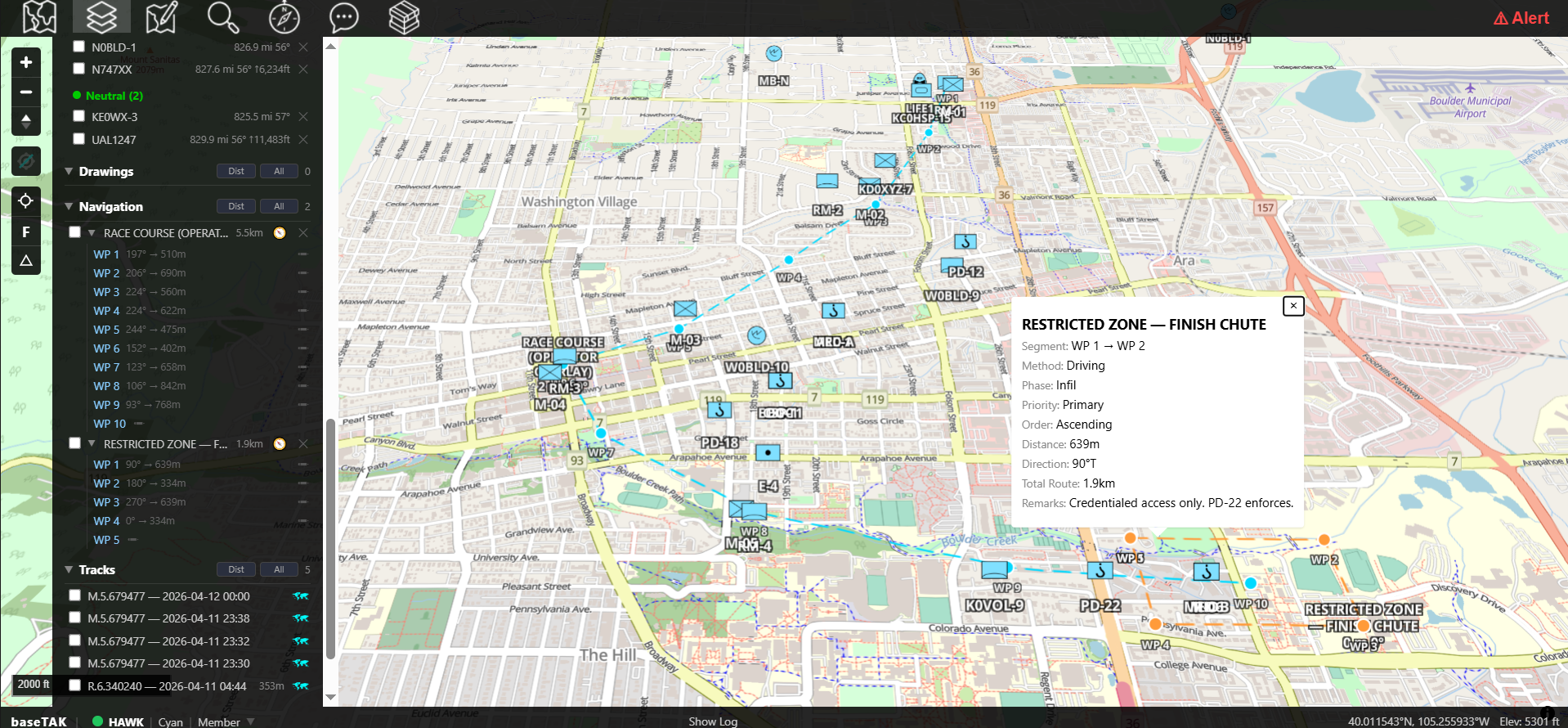The width and height of the screenshot is (1568, 728).
Task: Select WP 5 in RACE COURSE list
Action: (106, 330)
